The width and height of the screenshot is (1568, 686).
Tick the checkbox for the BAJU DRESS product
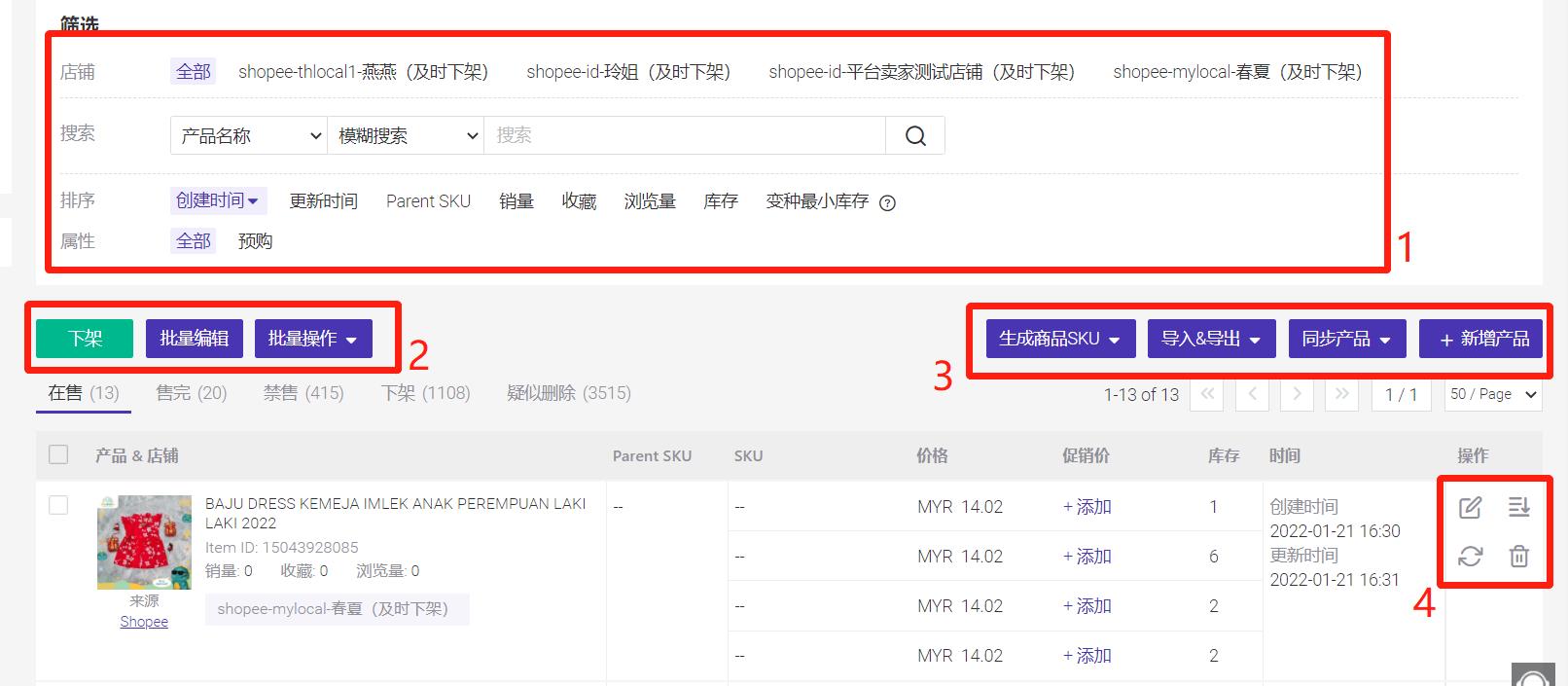pyautogui.click(x=58, y=504)
